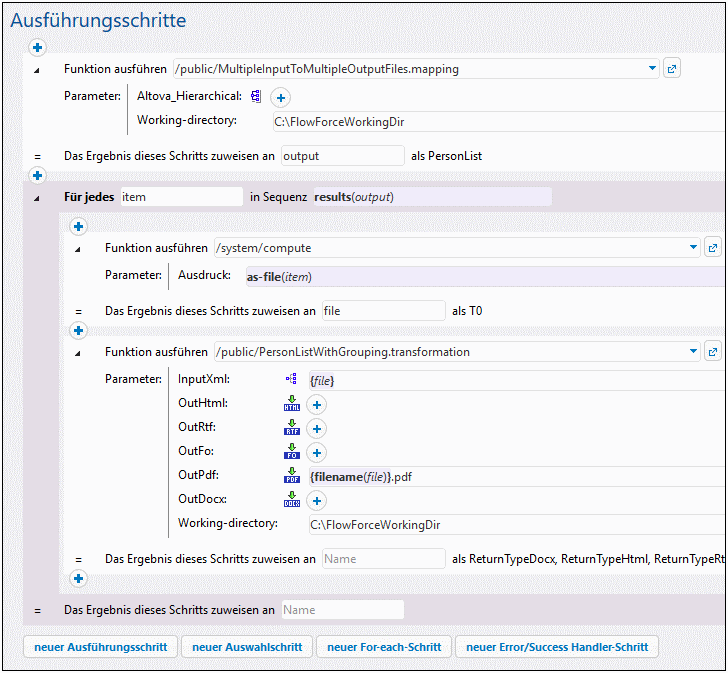Open the dropdown for the MultipleInputToMultipleOutputFiles.mapping function
The width and height of the screenshot is (728, 673).
(653, 69)
